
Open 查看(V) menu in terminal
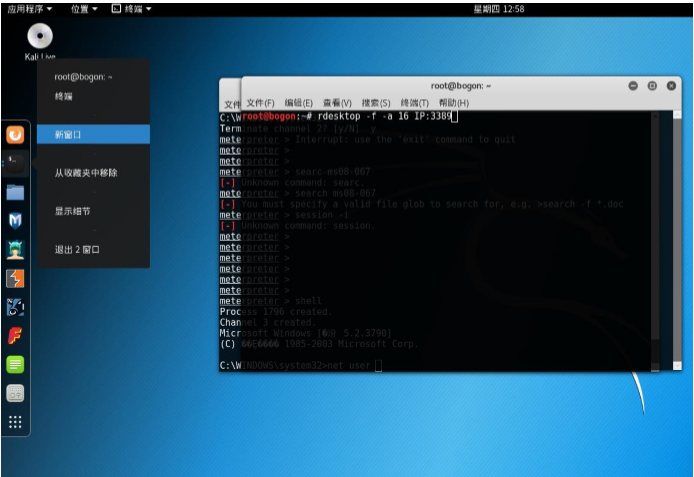337,103
